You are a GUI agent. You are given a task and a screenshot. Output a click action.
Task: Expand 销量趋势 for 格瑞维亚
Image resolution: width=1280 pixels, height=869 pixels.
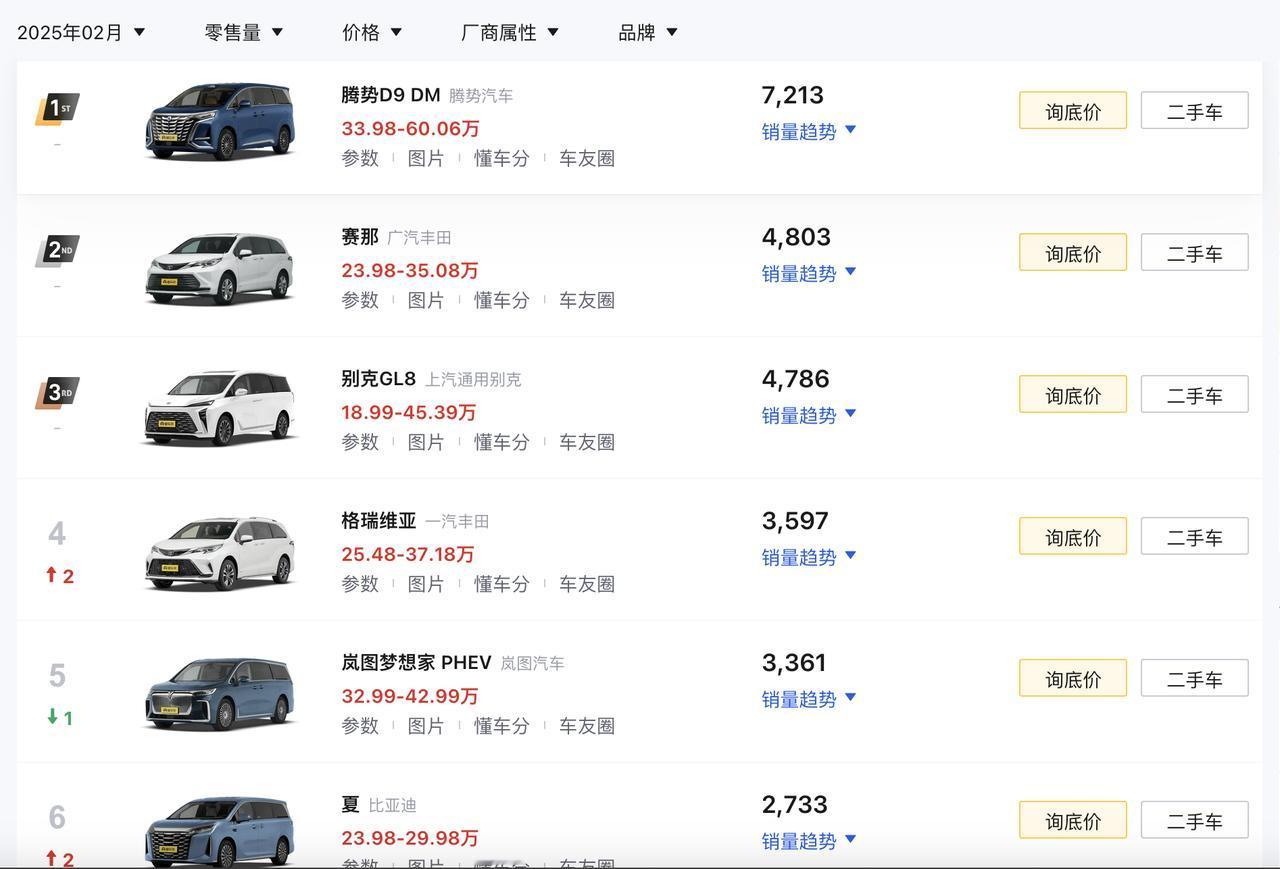click(809, 557)
